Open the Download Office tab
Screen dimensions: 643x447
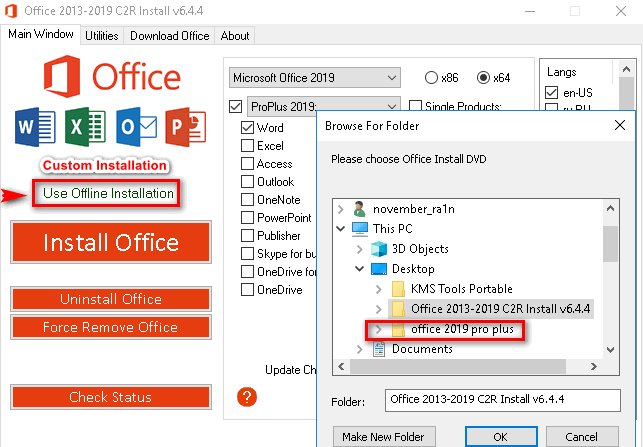coord(169,36)
